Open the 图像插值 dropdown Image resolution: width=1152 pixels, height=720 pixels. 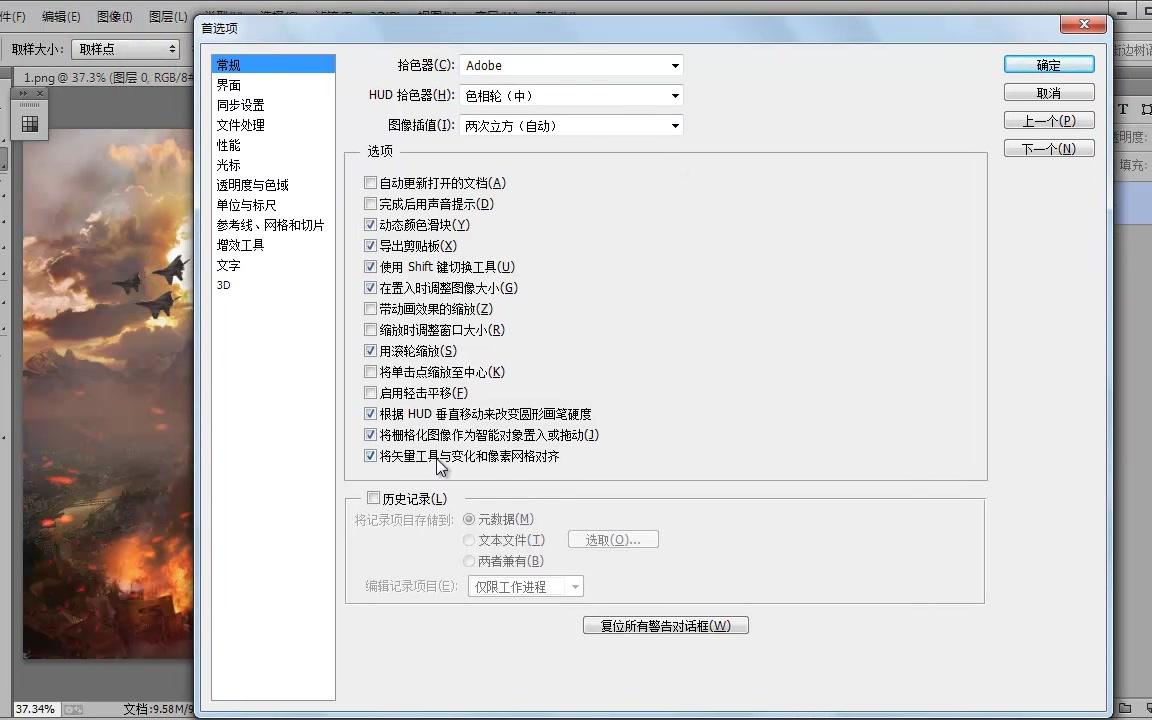point(571,125)
